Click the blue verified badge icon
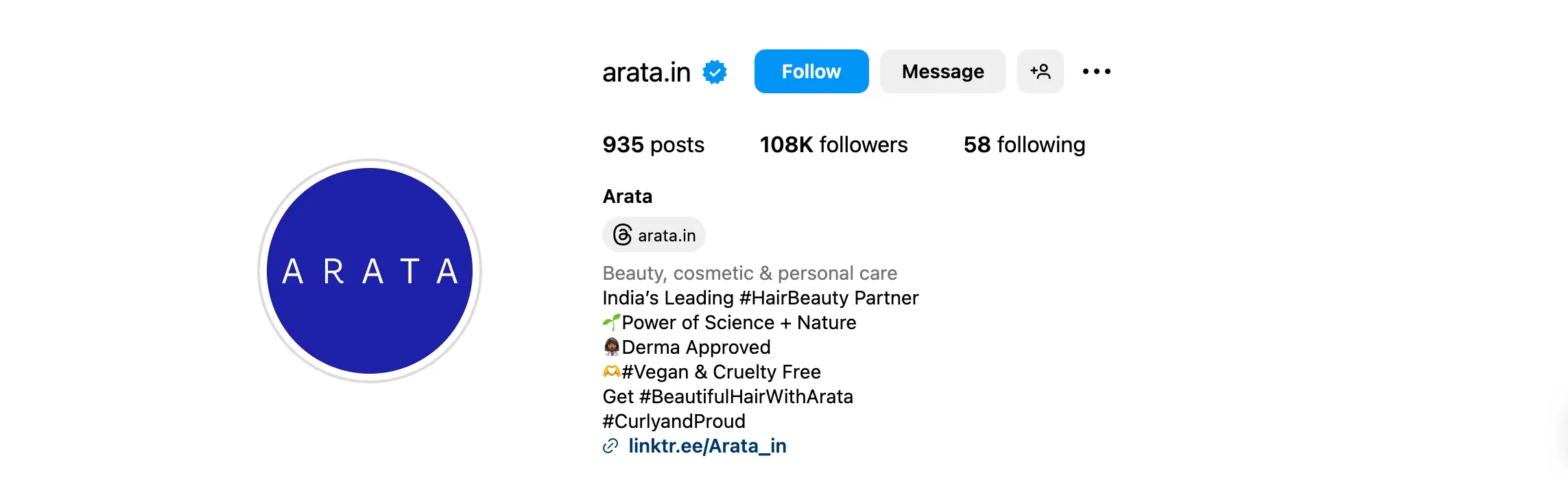The width and height of the screenshot is (1568, 480). pos(715,72)
